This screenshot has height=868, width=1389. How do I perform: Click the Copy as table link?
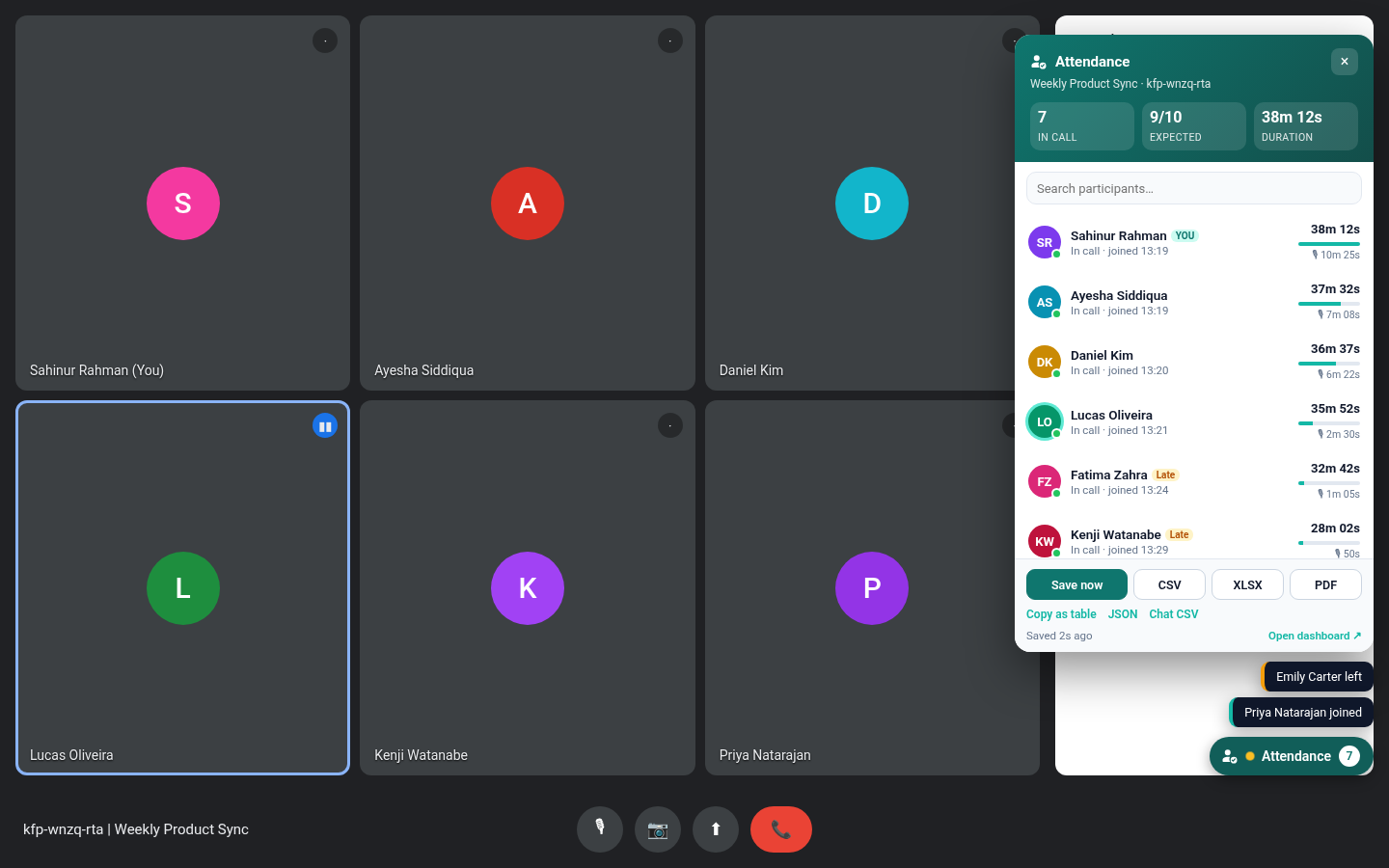1061,614
